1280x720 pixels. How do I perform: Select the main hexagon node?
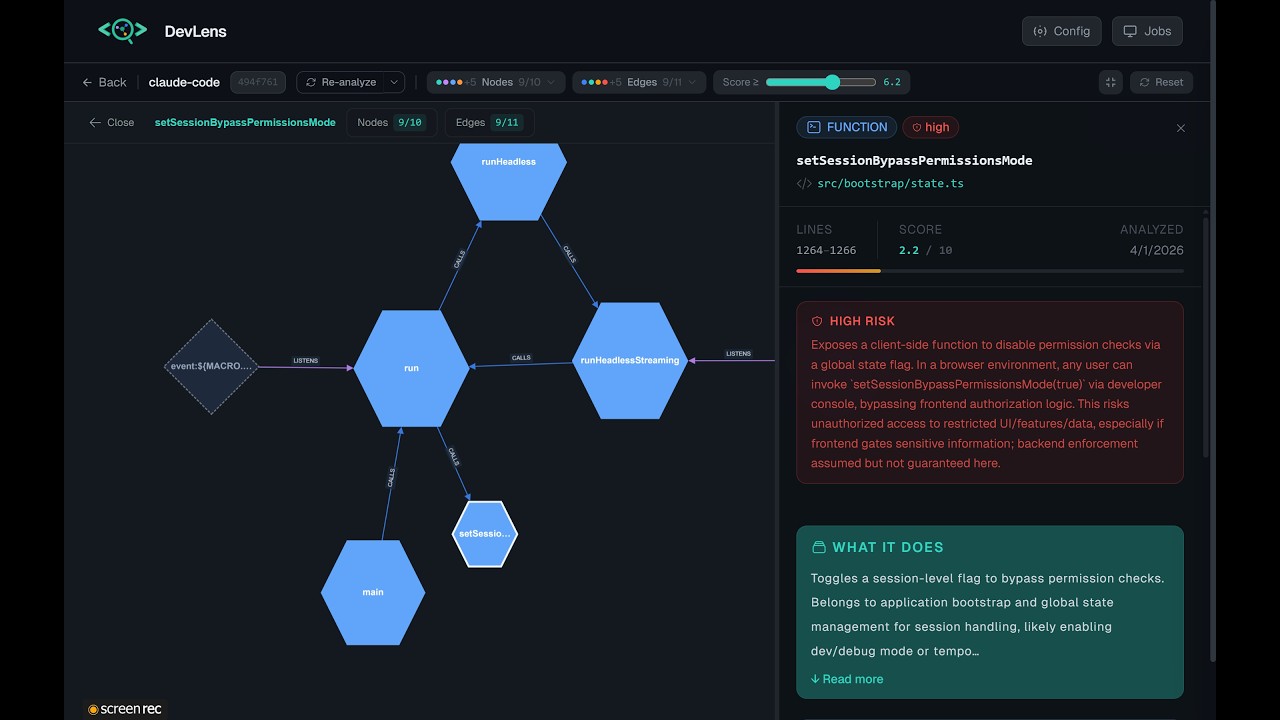(x=373, y=592)
